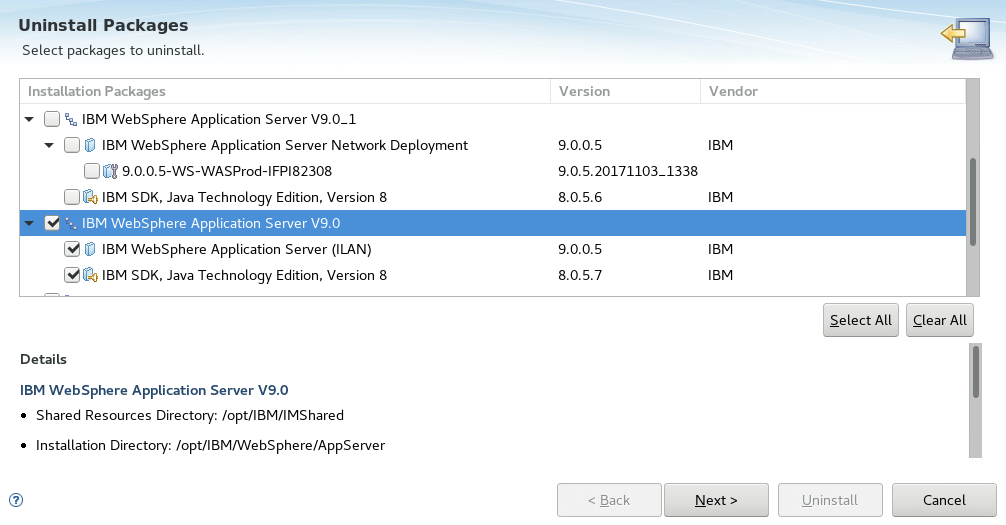The height and width of the screenshot is (525, 1006).
Task: Click the fix wrench icon for IFPI82308
Action: 110,171
